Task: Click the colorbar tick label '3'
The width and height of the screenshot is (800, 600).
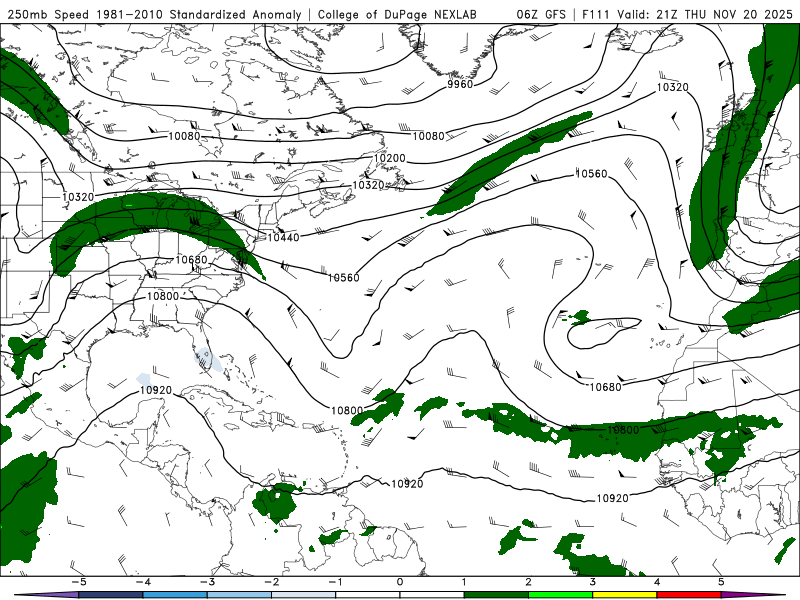Action: (592, 582)
